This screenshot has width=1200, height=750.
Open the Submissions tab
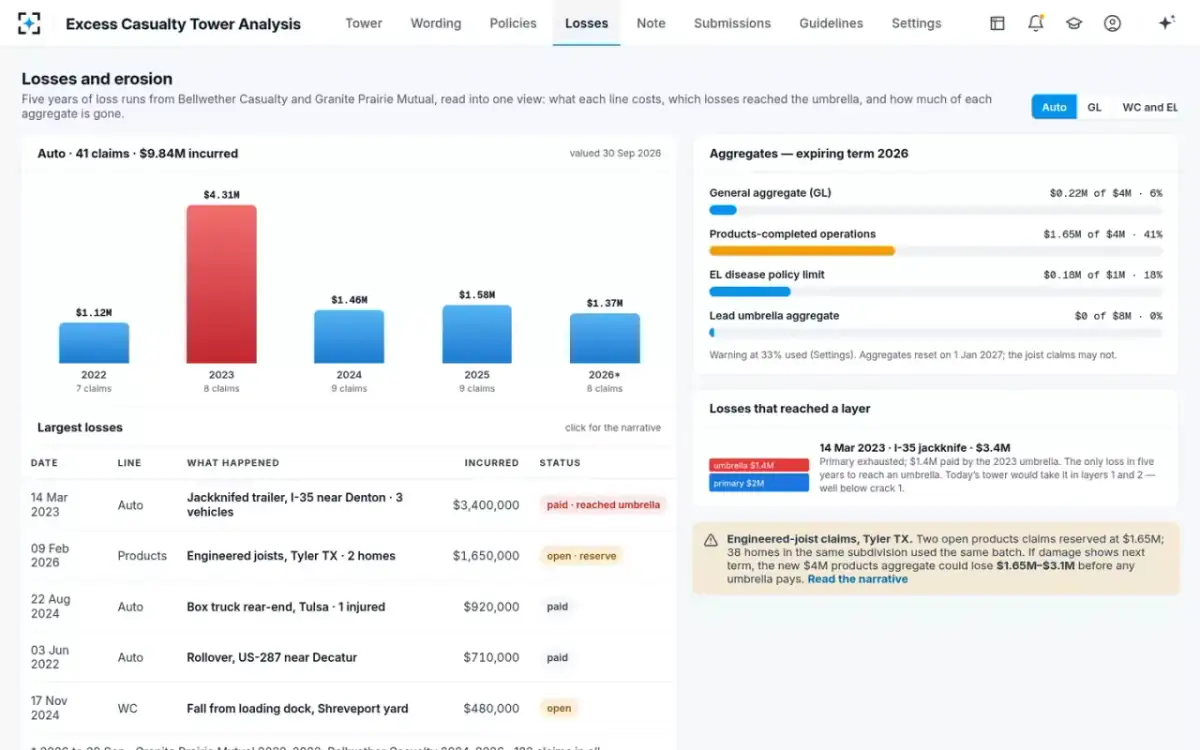(x=732, y=23)
